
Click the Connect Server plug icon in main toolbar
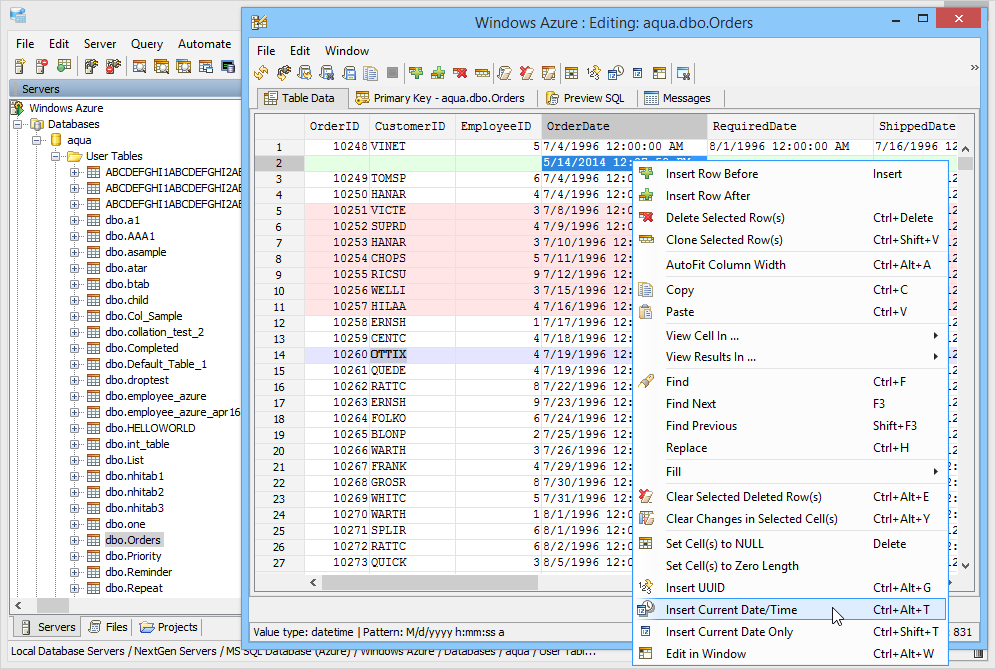[91, 66]
